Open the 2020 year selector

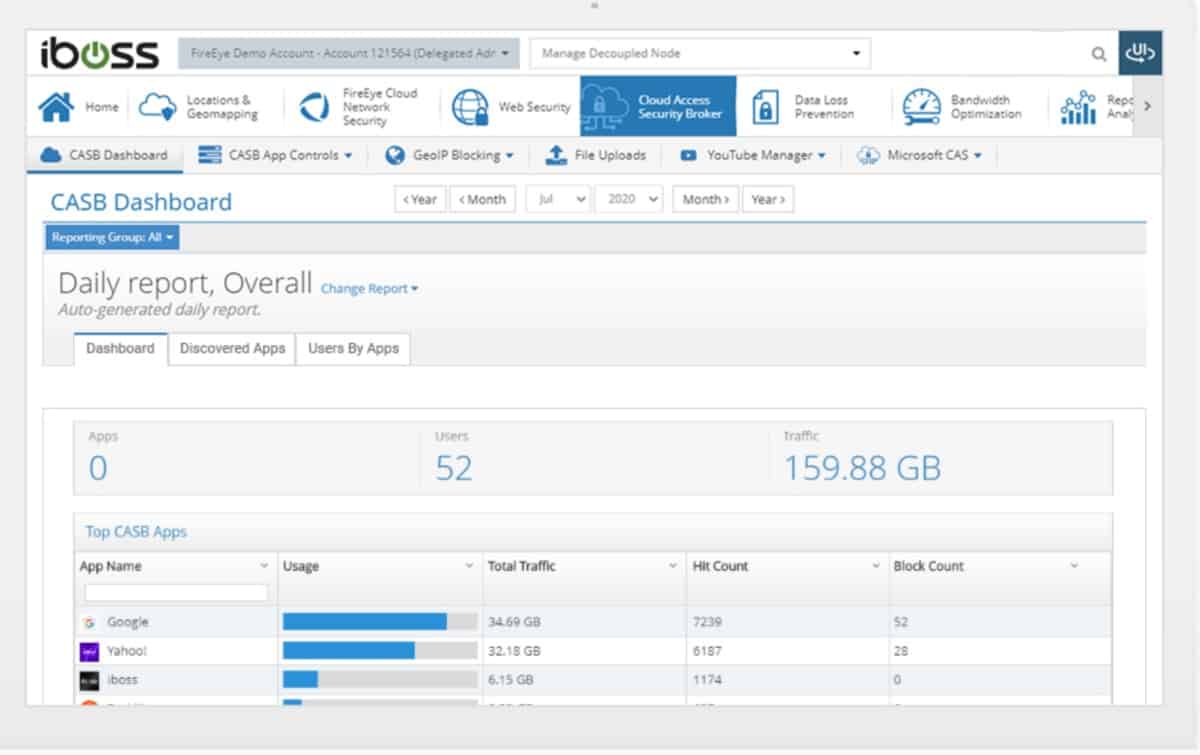[x=629, y=199]
